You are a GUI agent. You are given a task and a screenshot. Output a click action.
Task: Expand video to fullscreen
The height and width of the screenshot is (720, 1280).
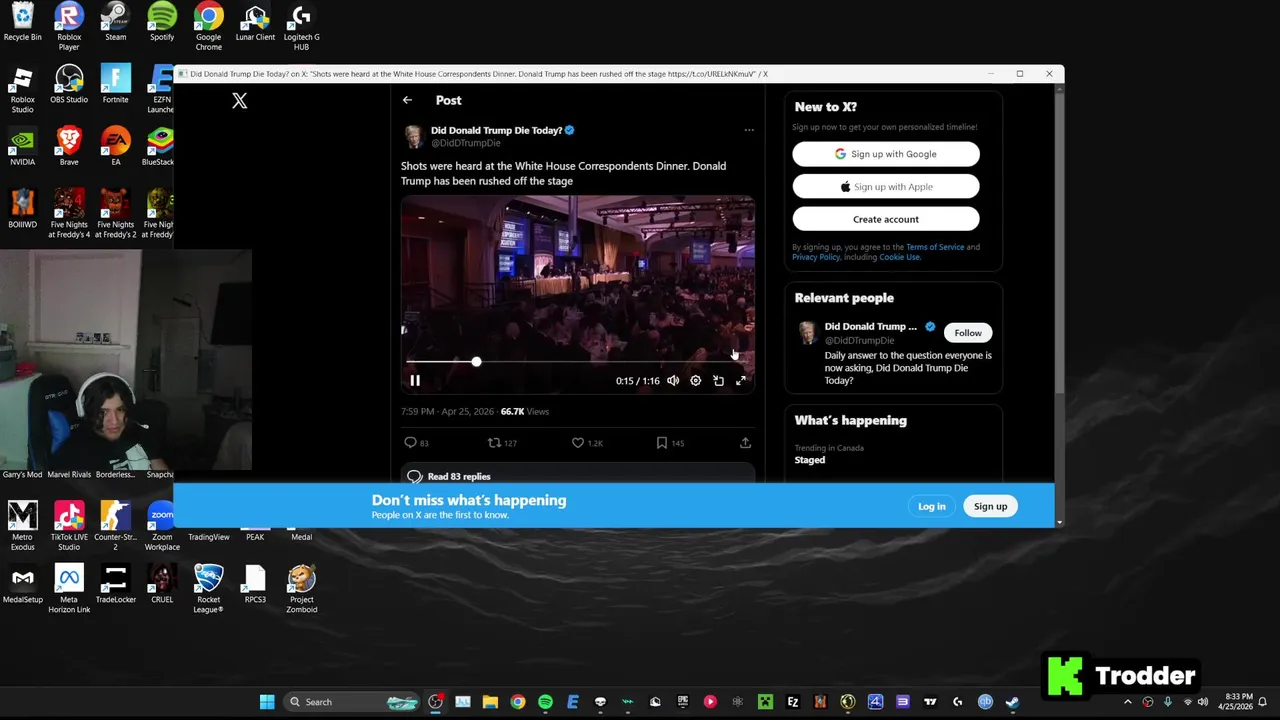[x=741, y=380]
